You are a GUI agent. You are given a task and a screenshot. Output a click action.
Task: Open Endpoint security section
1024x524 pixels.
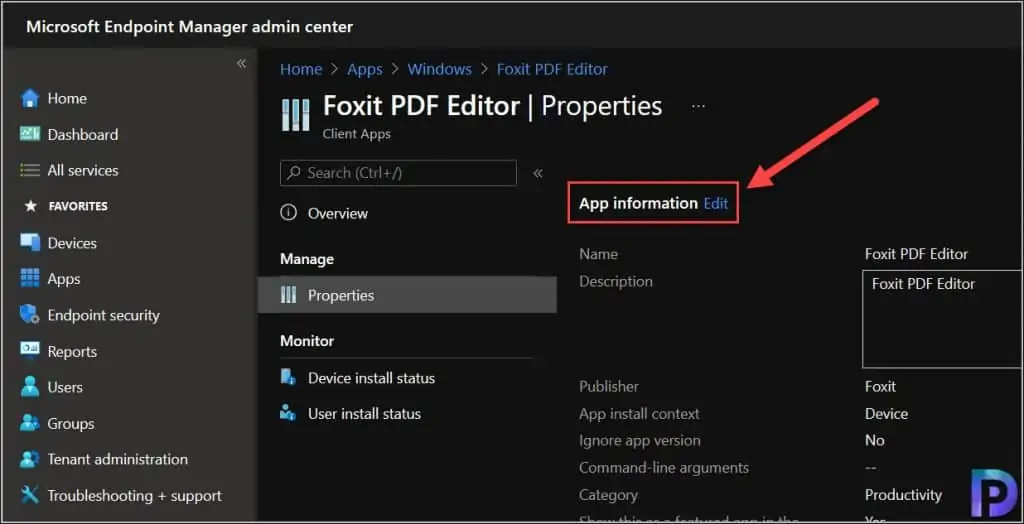tap(103, 316)
